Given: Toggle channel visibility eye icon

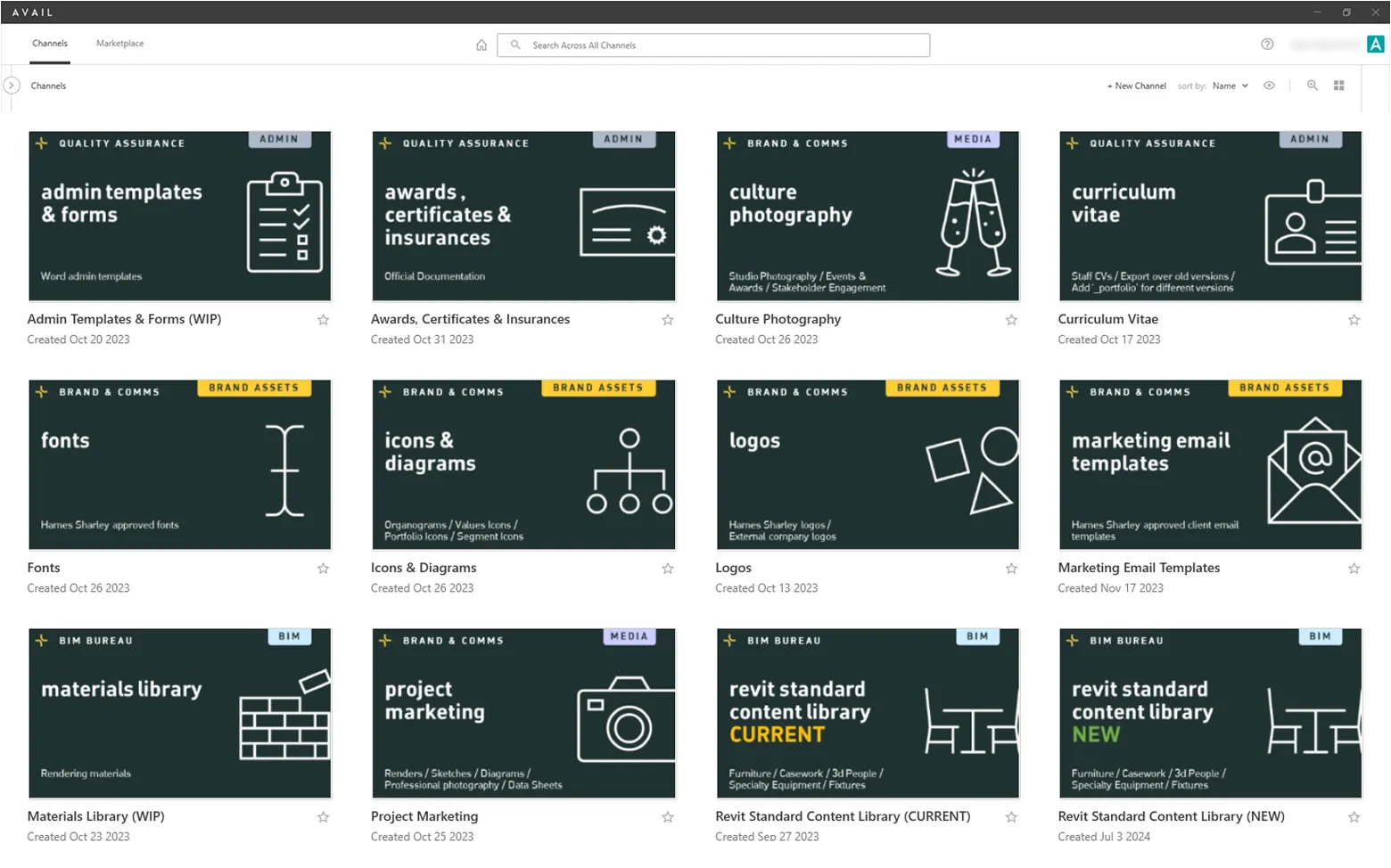Looking at the screenshot, I should 1269,86.
